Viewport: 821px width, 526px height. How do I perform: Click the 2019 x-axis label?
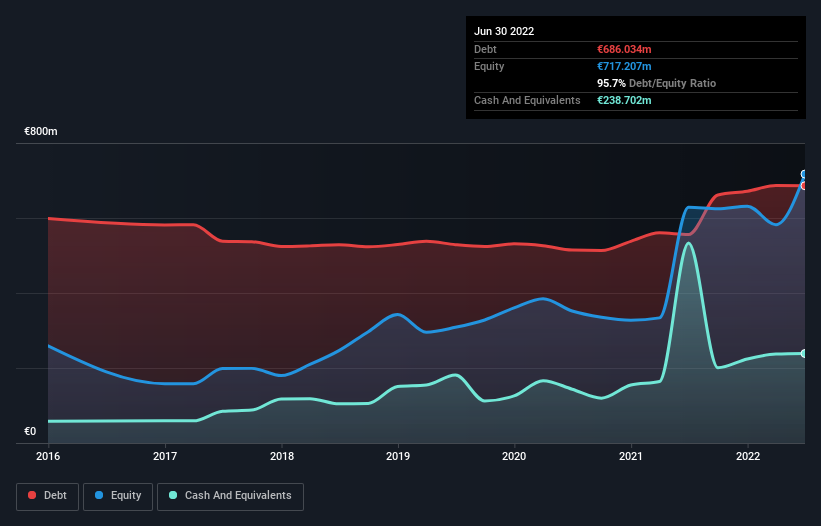(x=398, y=456)
